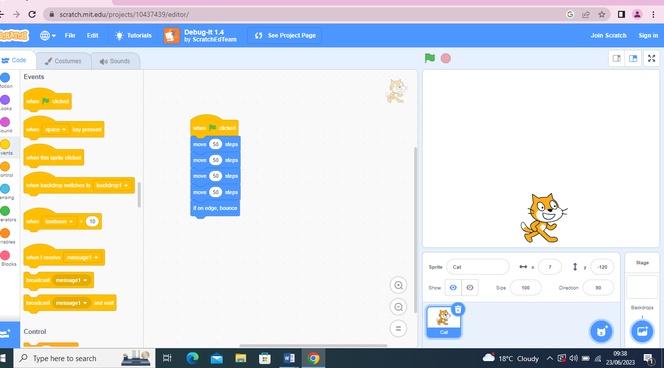This screenshot has width=664, height=368.
Task: Hide the sprite using crossed-eye icon
Action: coord(470,288)
